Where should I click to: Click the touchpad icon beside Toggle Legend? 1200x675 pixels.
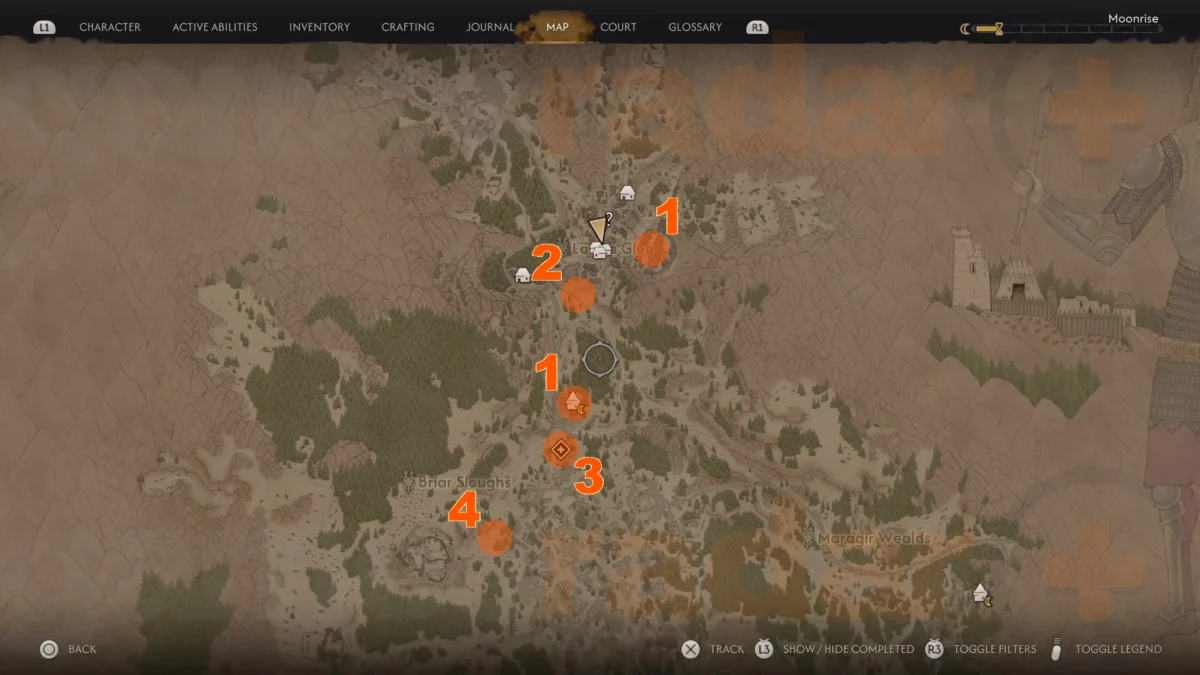(1055, 648)
